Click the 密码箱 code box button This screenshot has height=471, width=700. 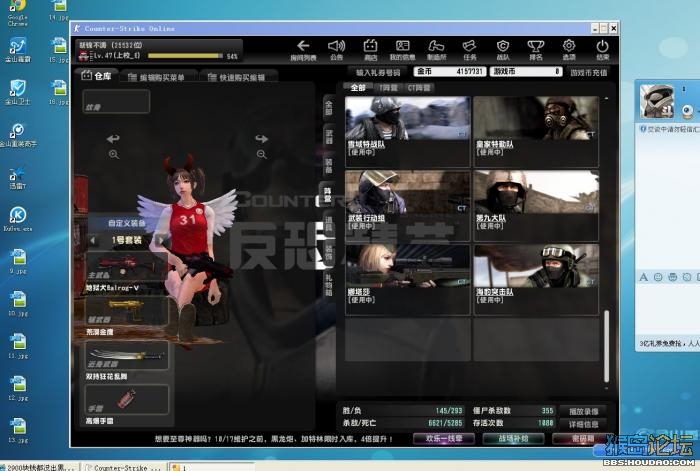click(x=582, y=438)
